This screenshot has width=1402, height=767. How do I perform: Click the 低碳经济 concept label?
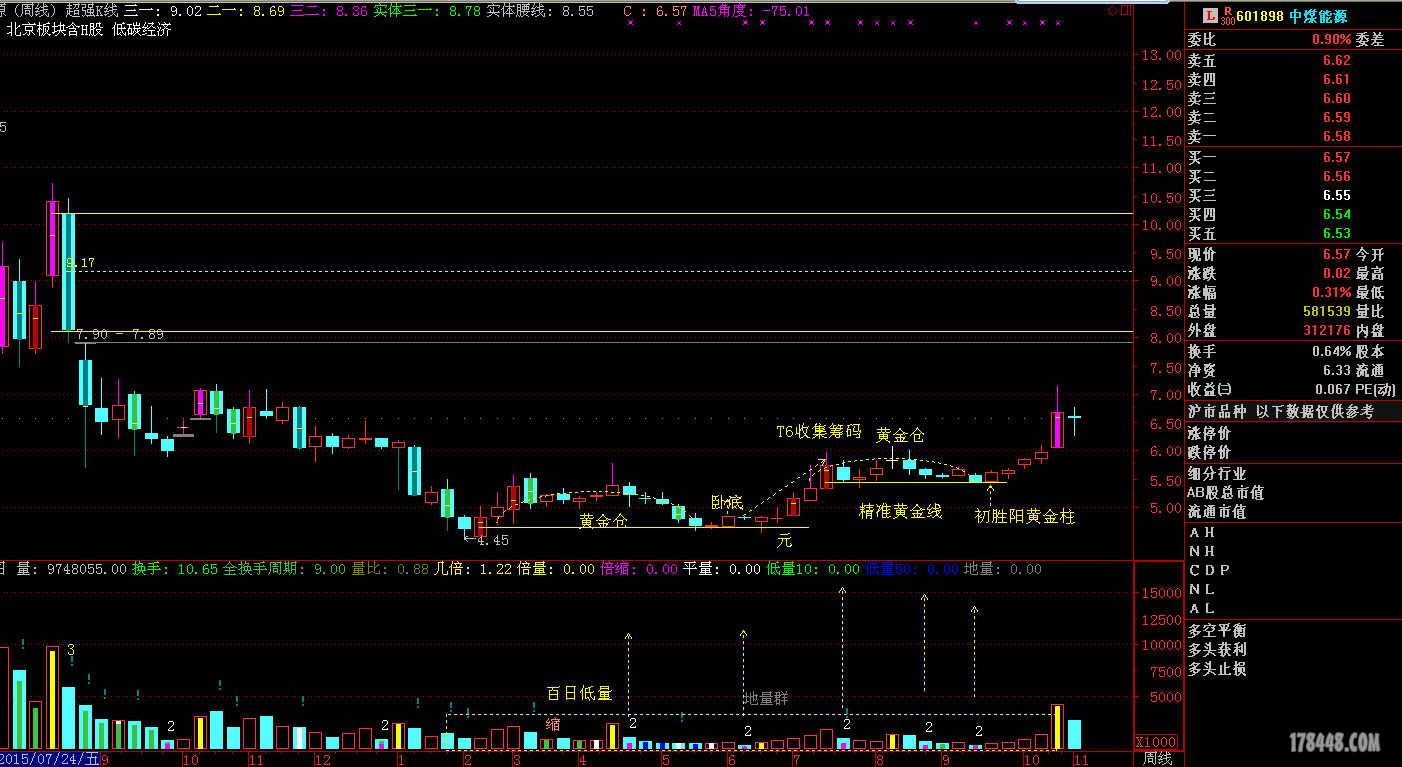[141, 30]
